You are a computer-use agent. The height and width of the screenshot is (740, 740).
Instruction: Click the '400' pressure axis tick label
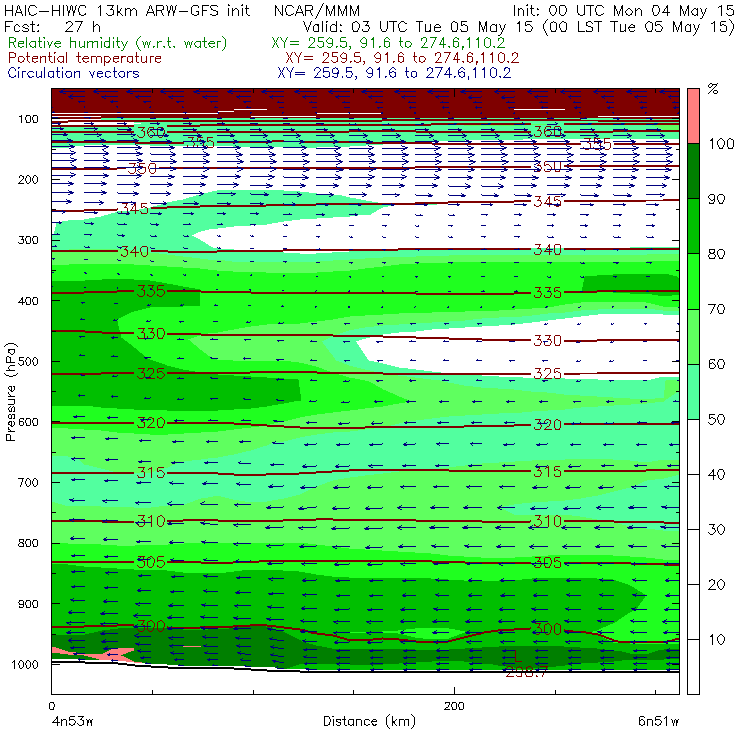point(28,301)
